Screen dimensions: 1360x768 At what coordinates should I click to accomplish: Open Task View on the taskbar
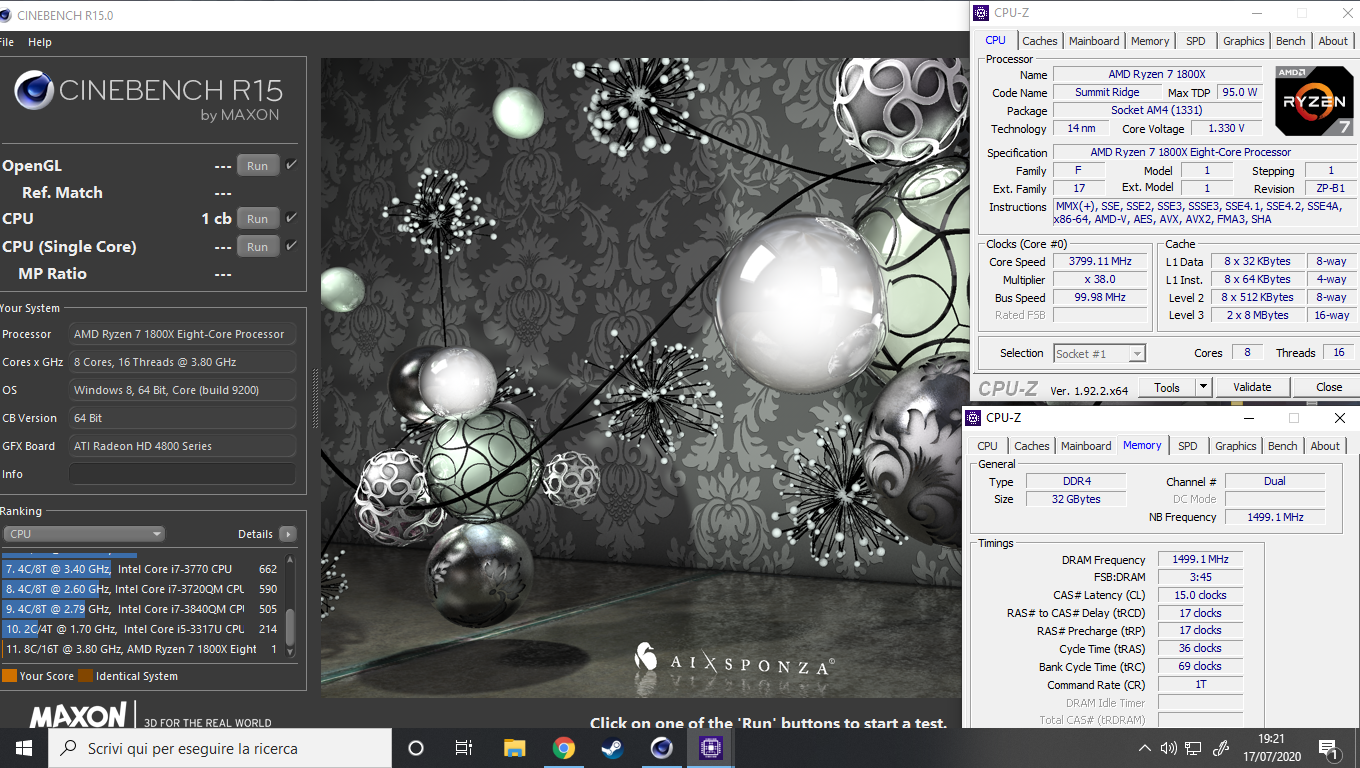click(x=464, y=748)
